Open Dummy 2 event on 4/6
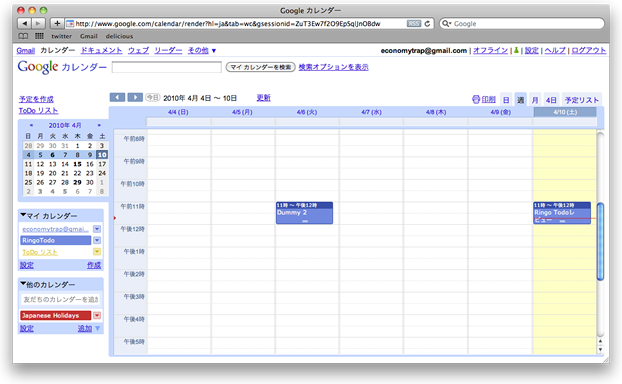 tap(304, 213)
